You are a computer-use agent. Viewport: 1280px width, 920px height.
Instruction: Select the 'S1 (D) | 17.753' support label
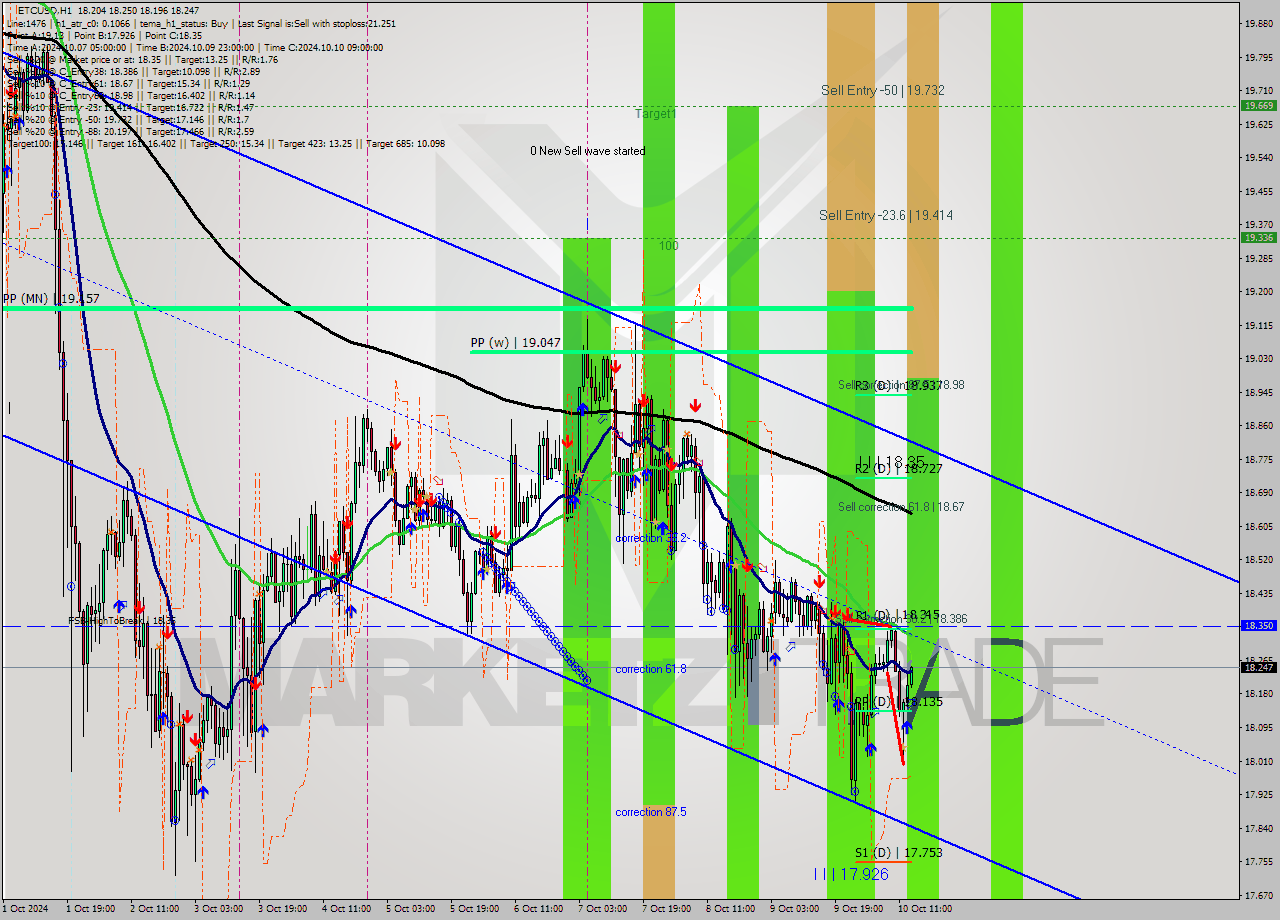tap(898, 853)
